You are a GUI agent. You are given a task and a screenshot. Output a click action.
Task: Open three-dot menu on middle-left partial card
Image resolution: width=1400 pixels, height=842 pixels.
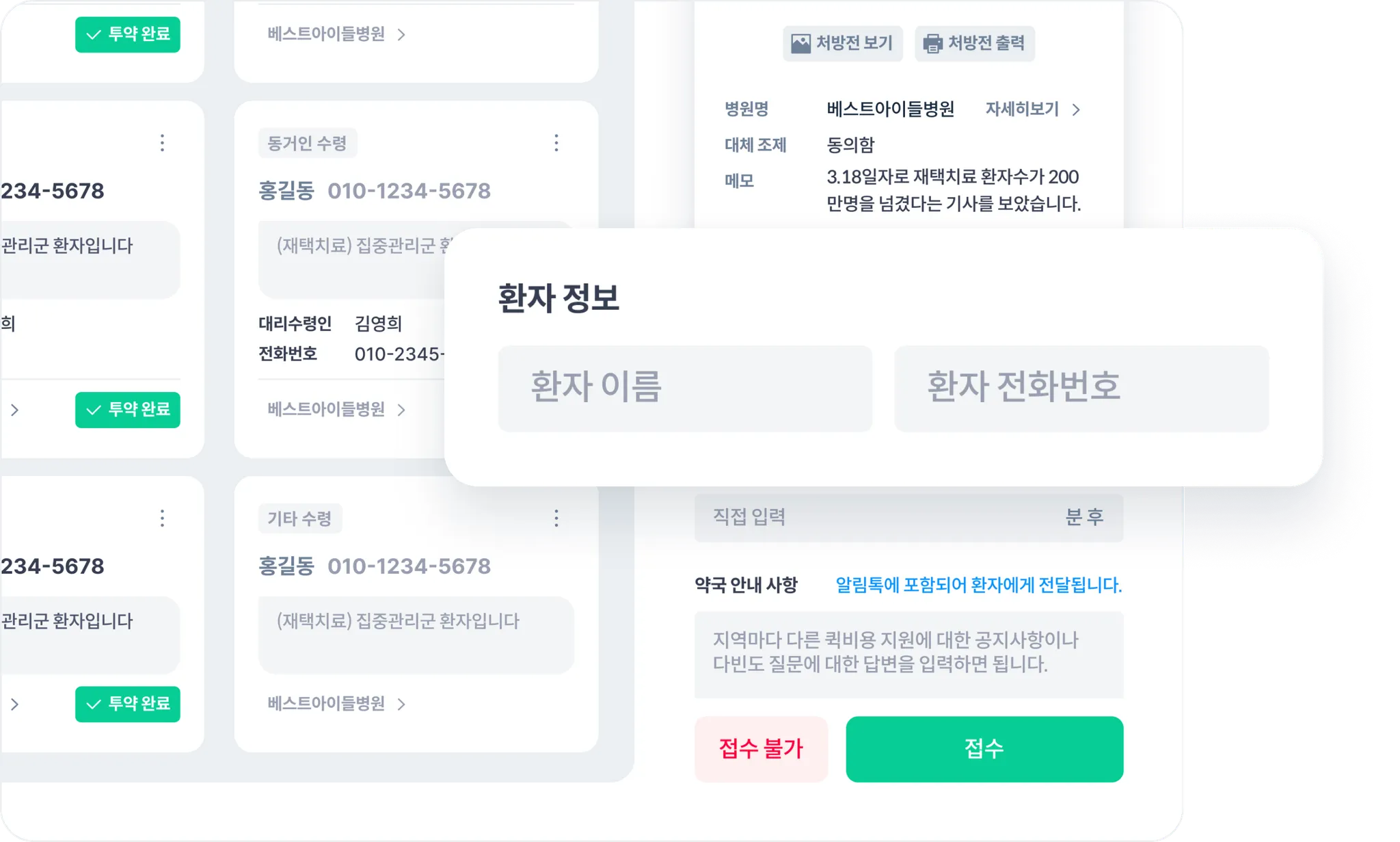click(x=162, y=143)
